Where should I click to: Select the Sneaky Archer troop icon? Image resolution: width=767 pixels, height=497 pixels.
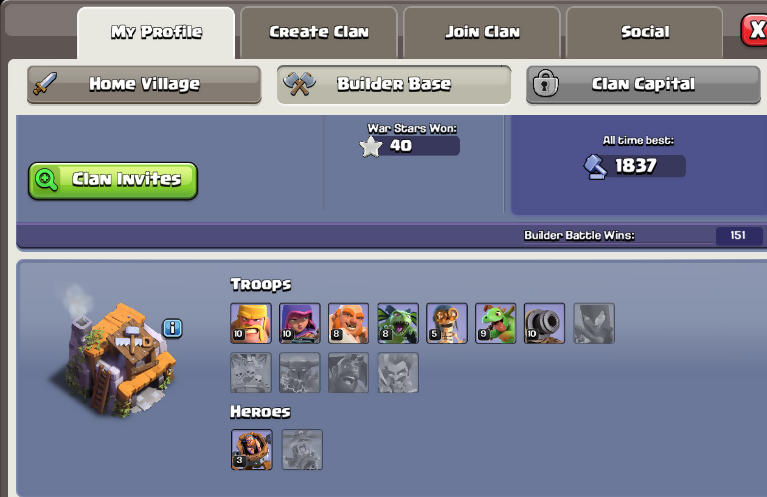point(300,323)
